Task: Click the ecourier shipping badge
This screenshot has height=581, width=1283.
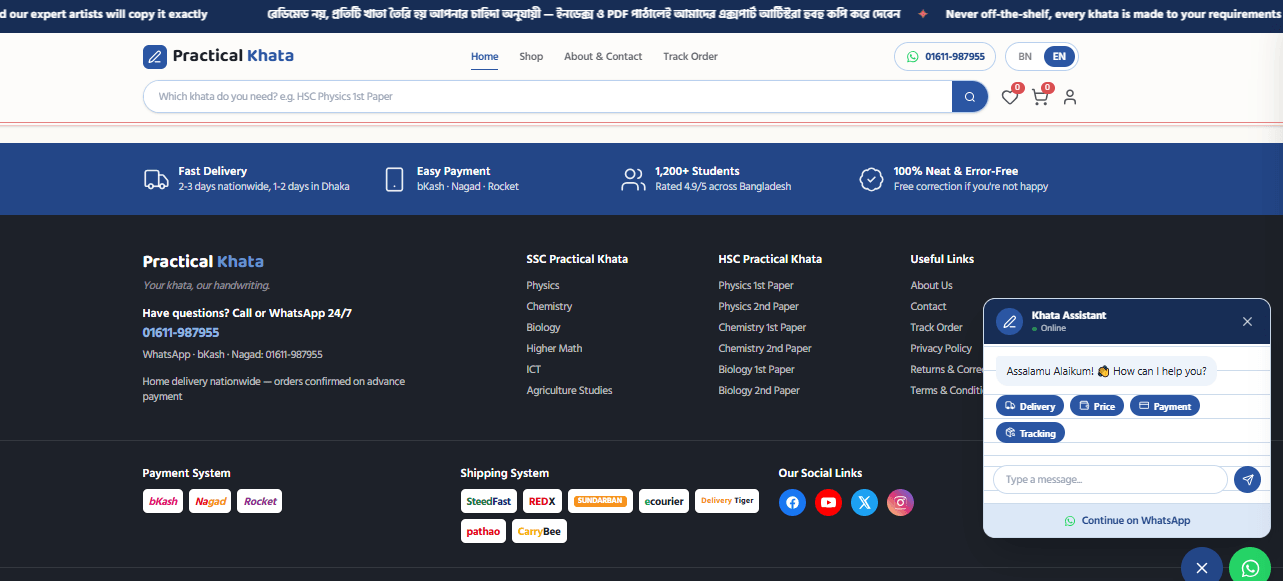Action: click(664, 501)
